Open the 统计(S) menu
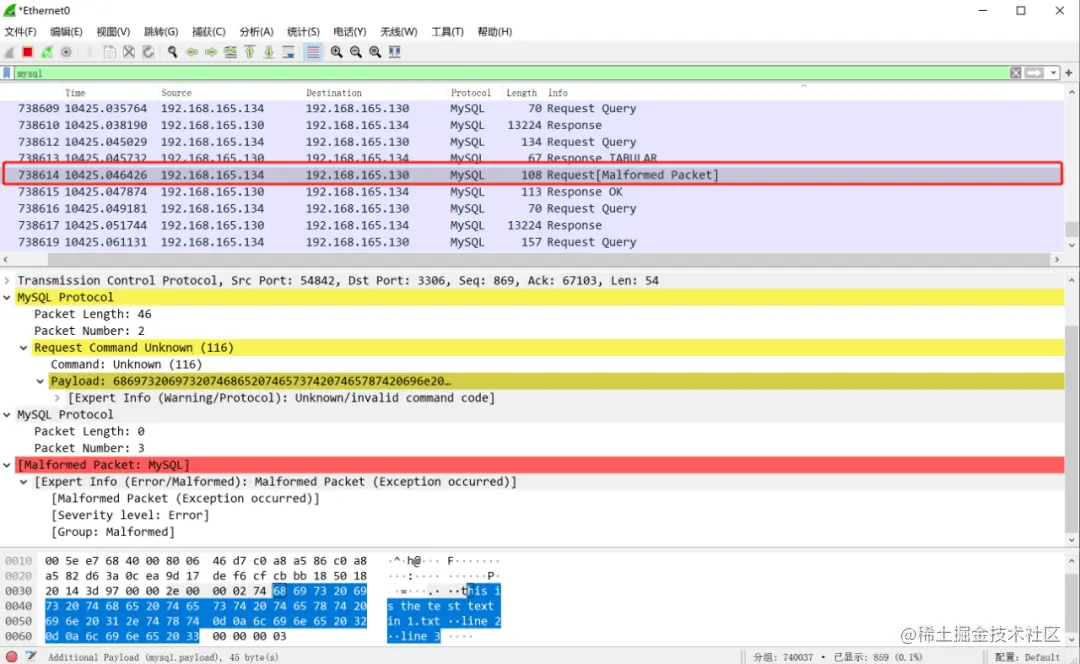 pyautogui.click(x=303, y=32)
